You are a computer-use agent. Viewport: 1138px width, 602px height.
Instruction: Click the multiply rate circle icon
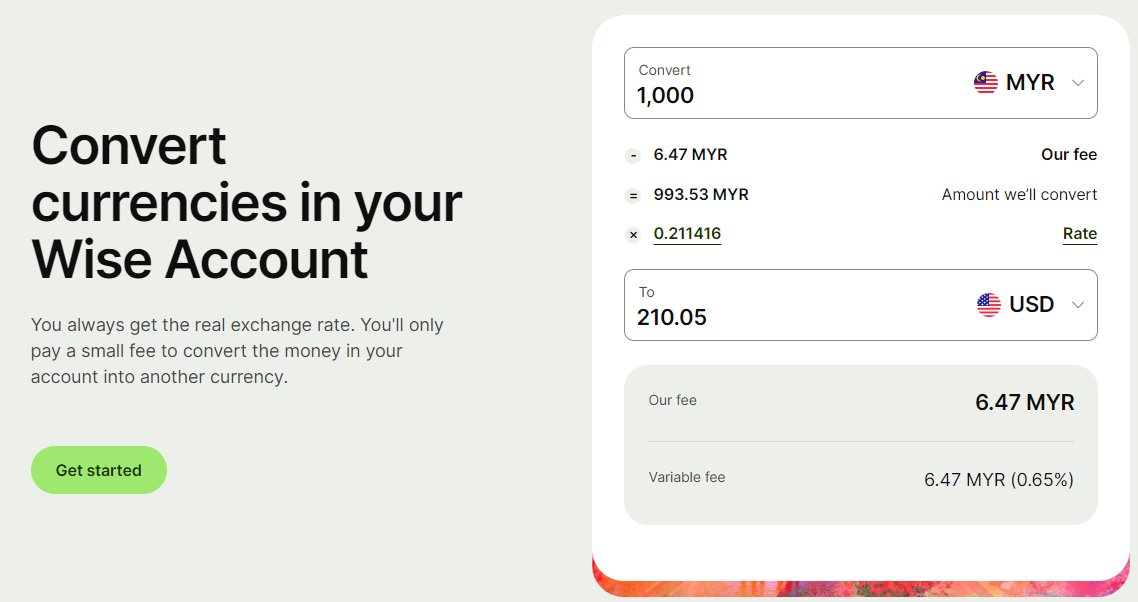[633, 235]
